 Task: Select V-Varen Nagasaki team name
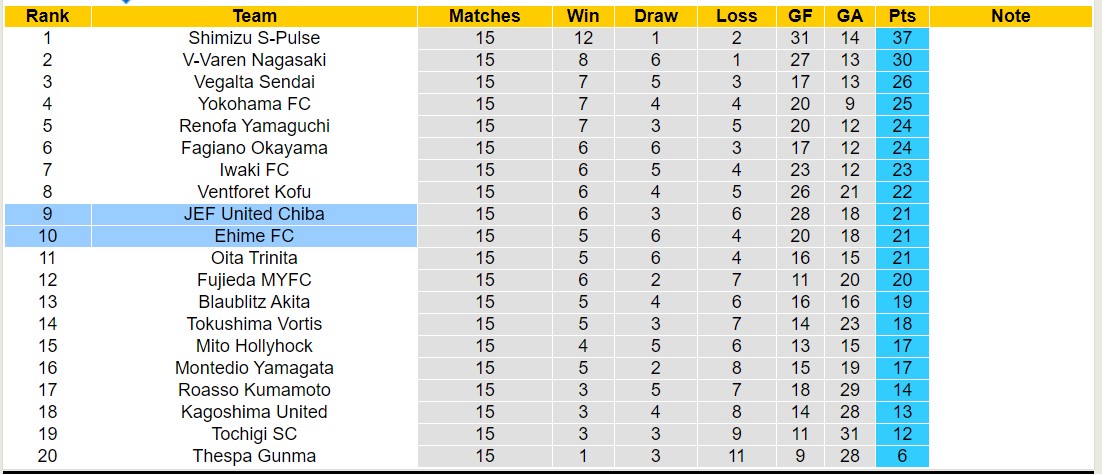254,60
